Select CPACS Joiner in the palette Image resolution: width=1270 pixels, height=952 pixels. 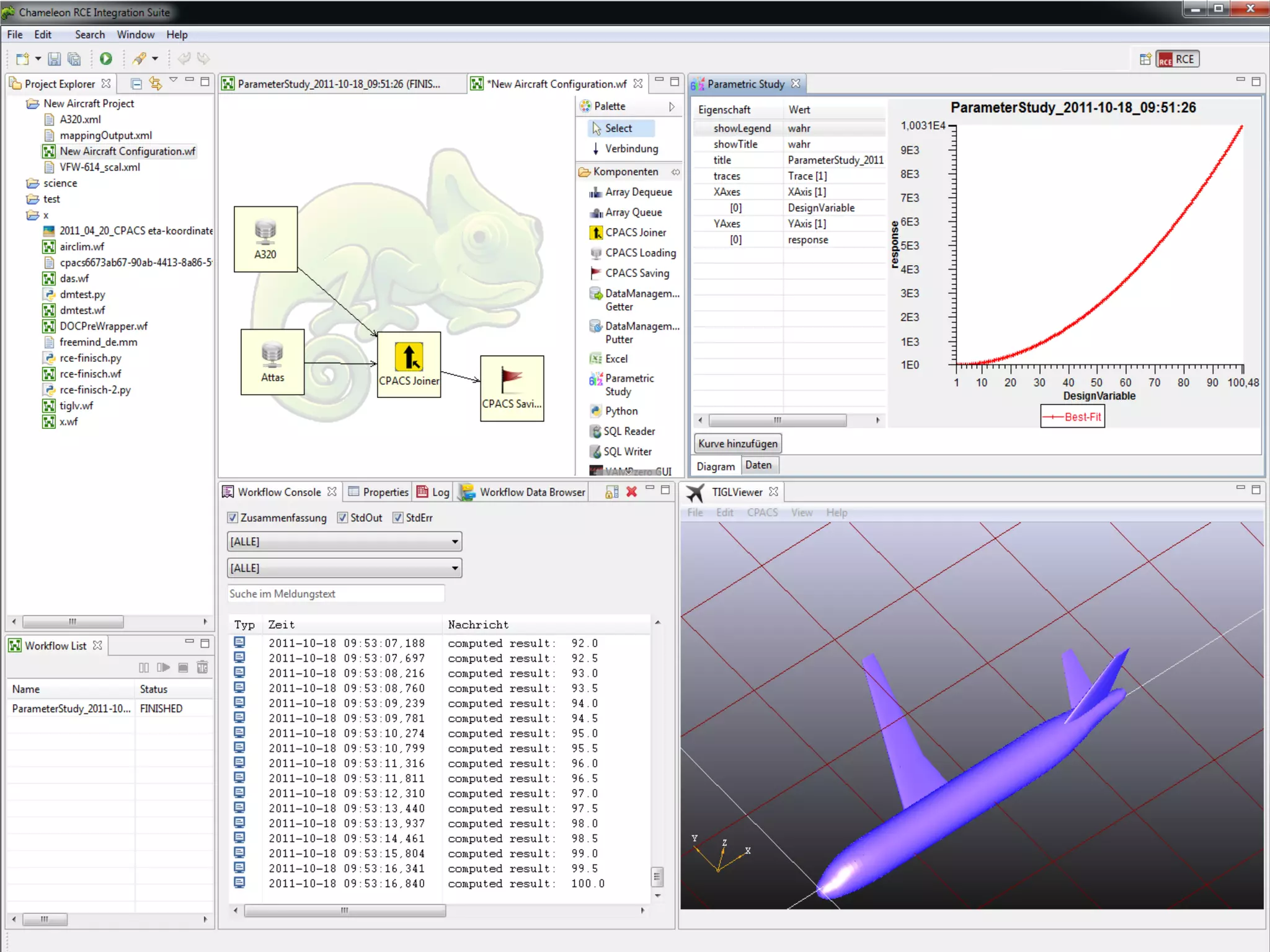(x=628, y=232)
